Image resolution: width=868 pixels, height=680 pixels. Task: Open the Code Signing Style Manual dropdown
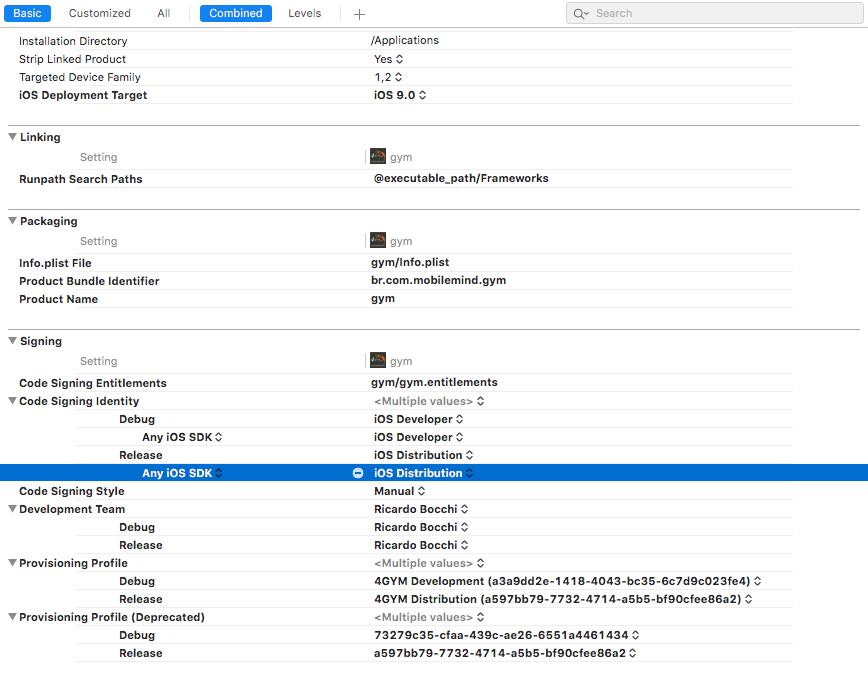400,491
